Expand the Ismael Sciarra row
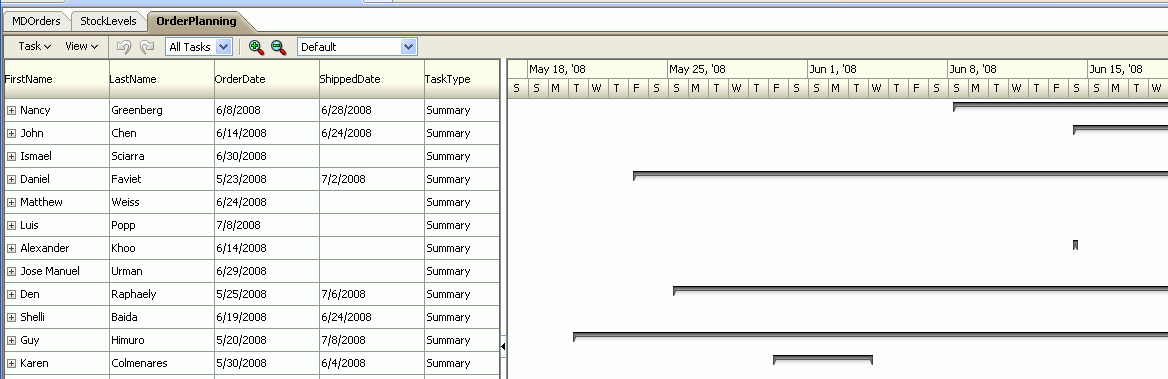Image resolution: width=1168 pixels, height=379 pixels. pyautogui.click(x=11, y=156)
